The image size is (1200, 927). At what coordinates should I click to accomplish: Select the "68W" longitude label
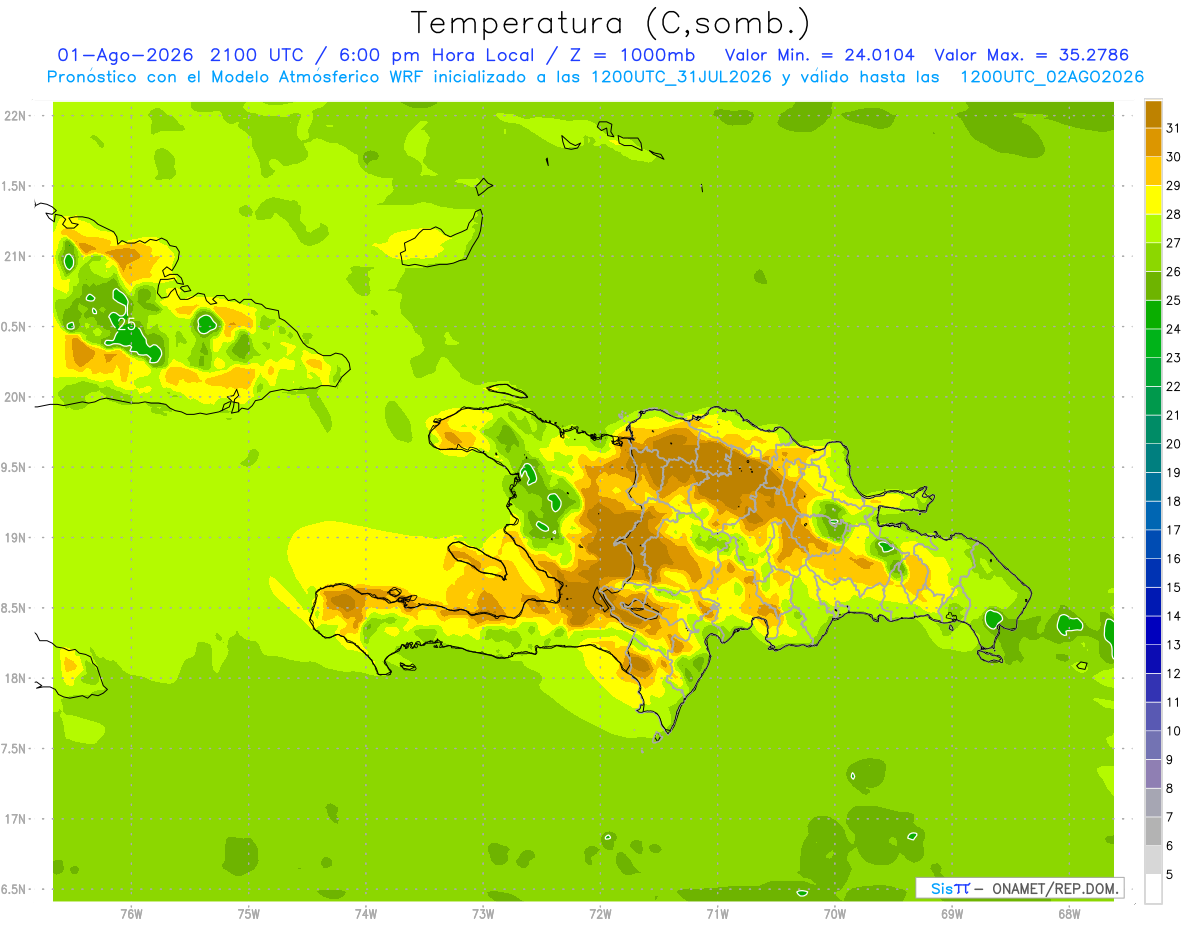click(1069, 913)
